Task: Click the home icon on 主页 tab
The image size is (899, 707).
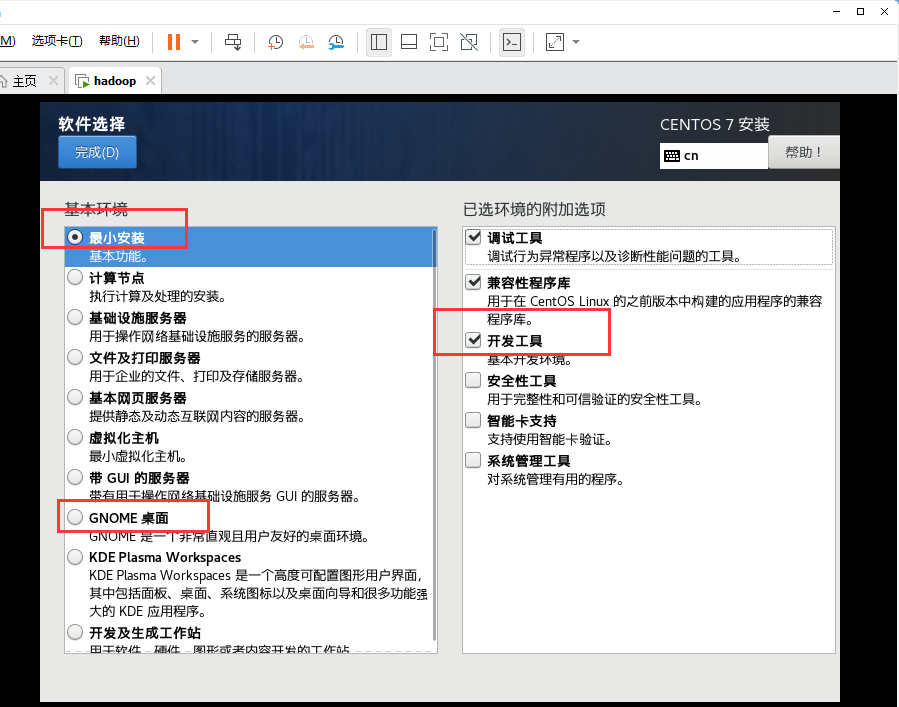Action: 3,81
